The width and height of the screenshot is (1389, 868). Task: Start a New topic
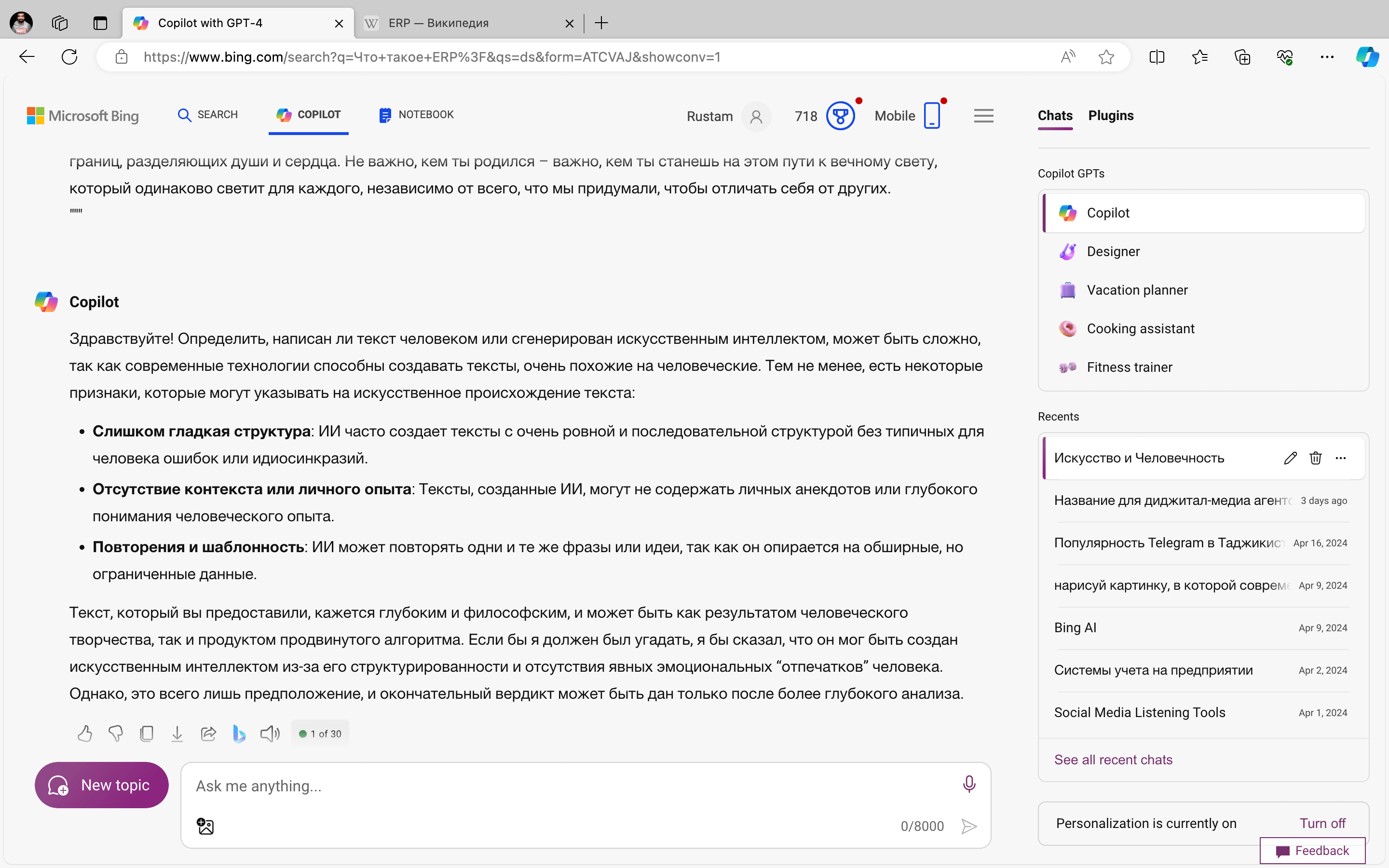[102, 785]
